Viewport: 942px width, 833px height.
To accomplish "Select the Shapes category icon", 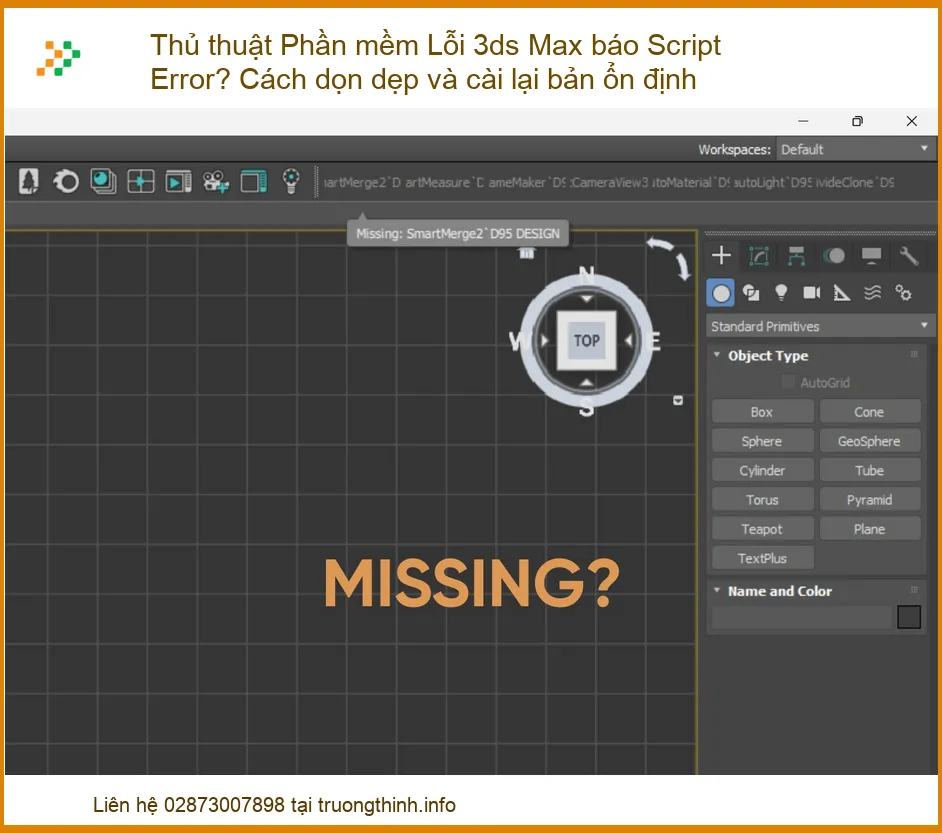I will click(751, 293).
